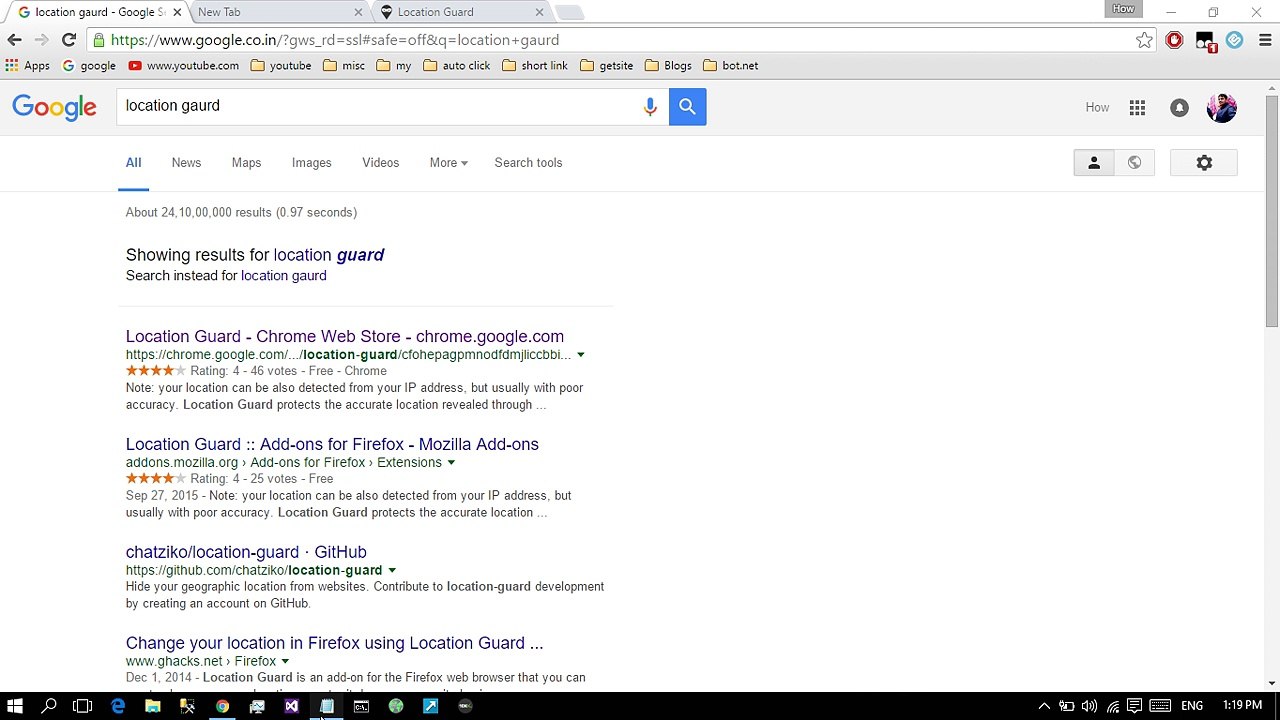Viewport: 1280px width, 720px height.
Task: Open the Google apps grid
Action: (x=1137, y=108)
